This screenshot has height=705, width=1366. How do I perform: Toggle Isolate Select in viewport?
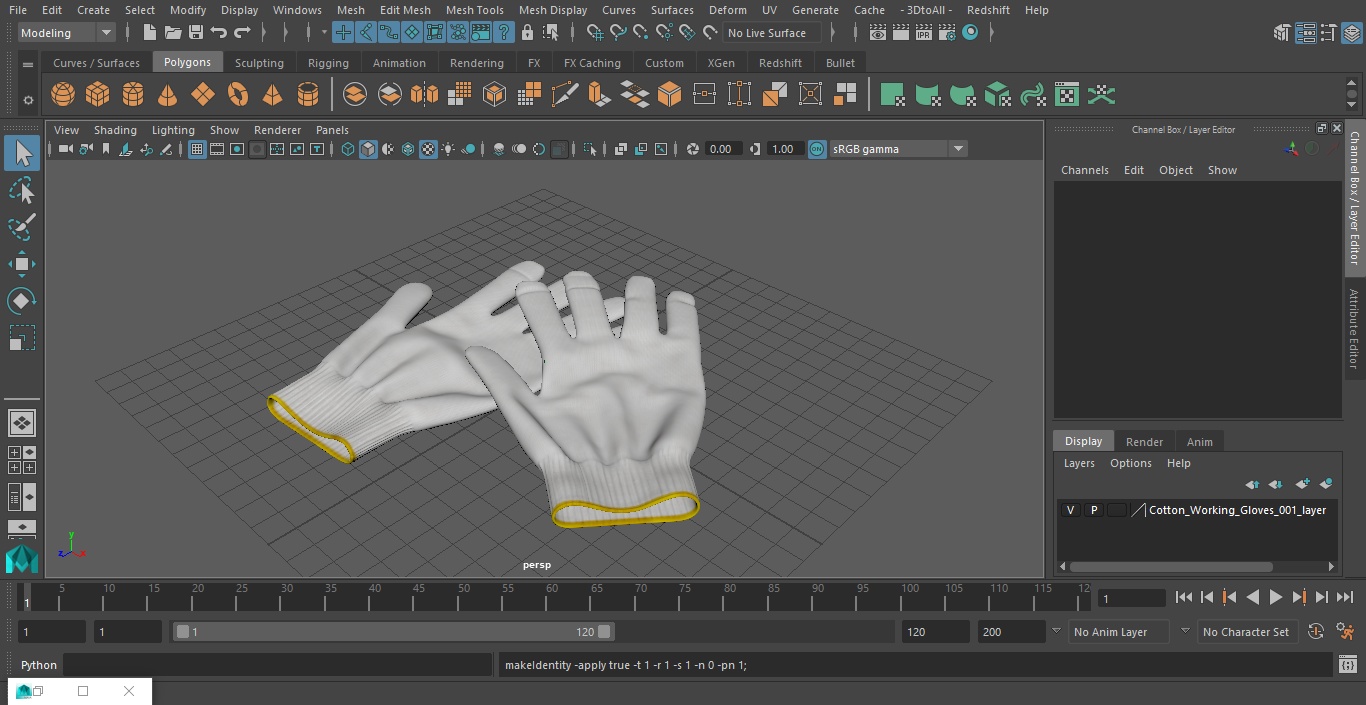pyautogui.click(x=590, y=149)
